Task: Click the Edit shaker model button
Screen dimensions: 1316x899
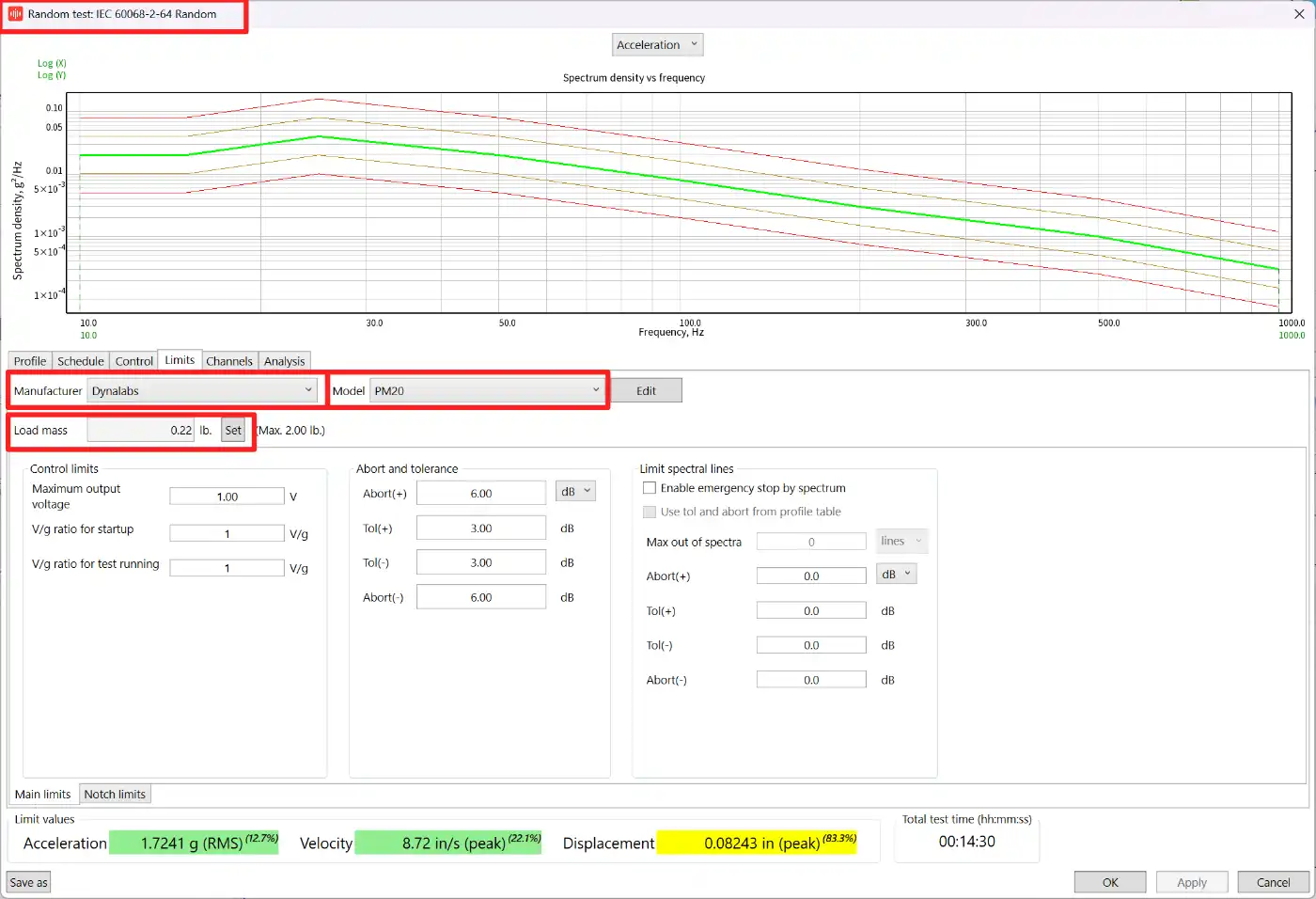Action: 646,391
